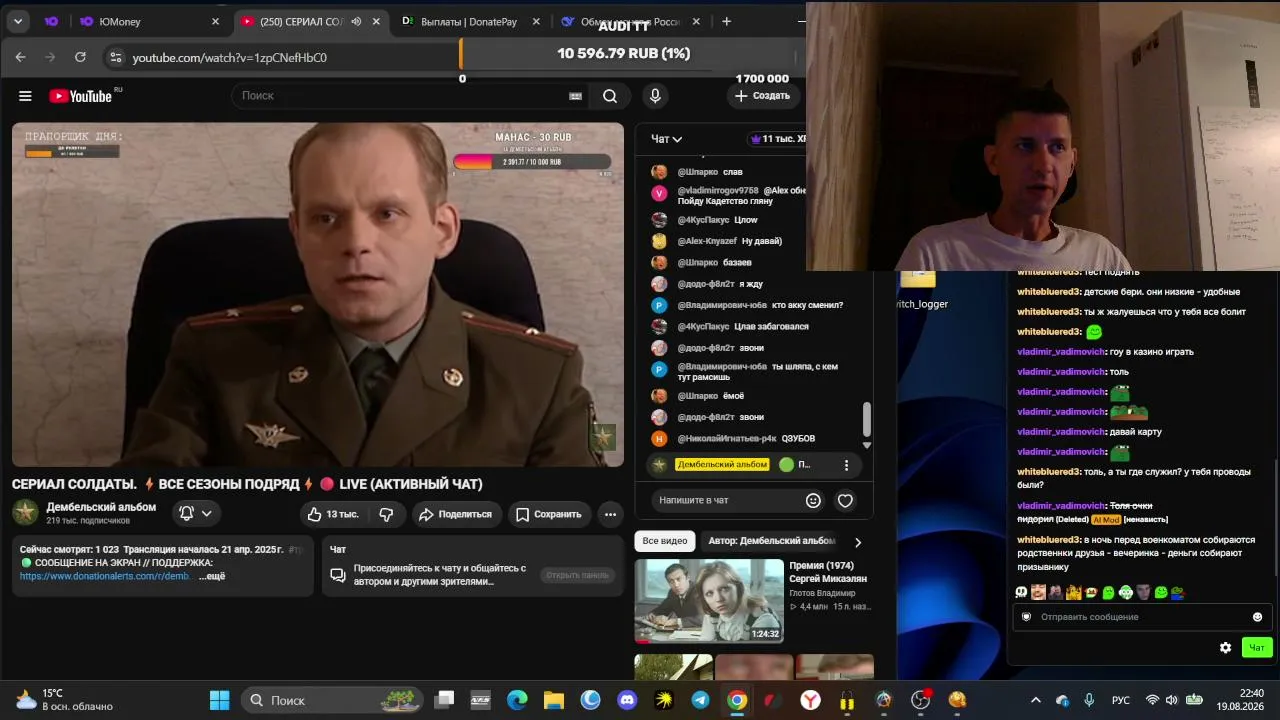Start voice search with the microphone
Image resolution: width=1280 pixels, height=720 pixels.
tap(655, 96)
